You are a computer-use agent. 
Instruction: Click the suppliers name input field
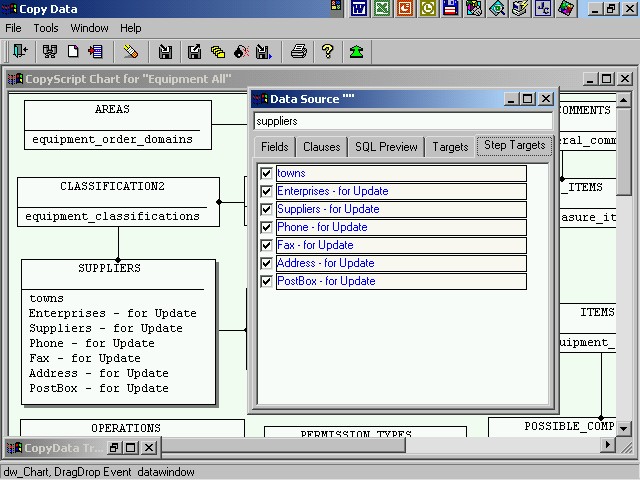tap(402, 121)
